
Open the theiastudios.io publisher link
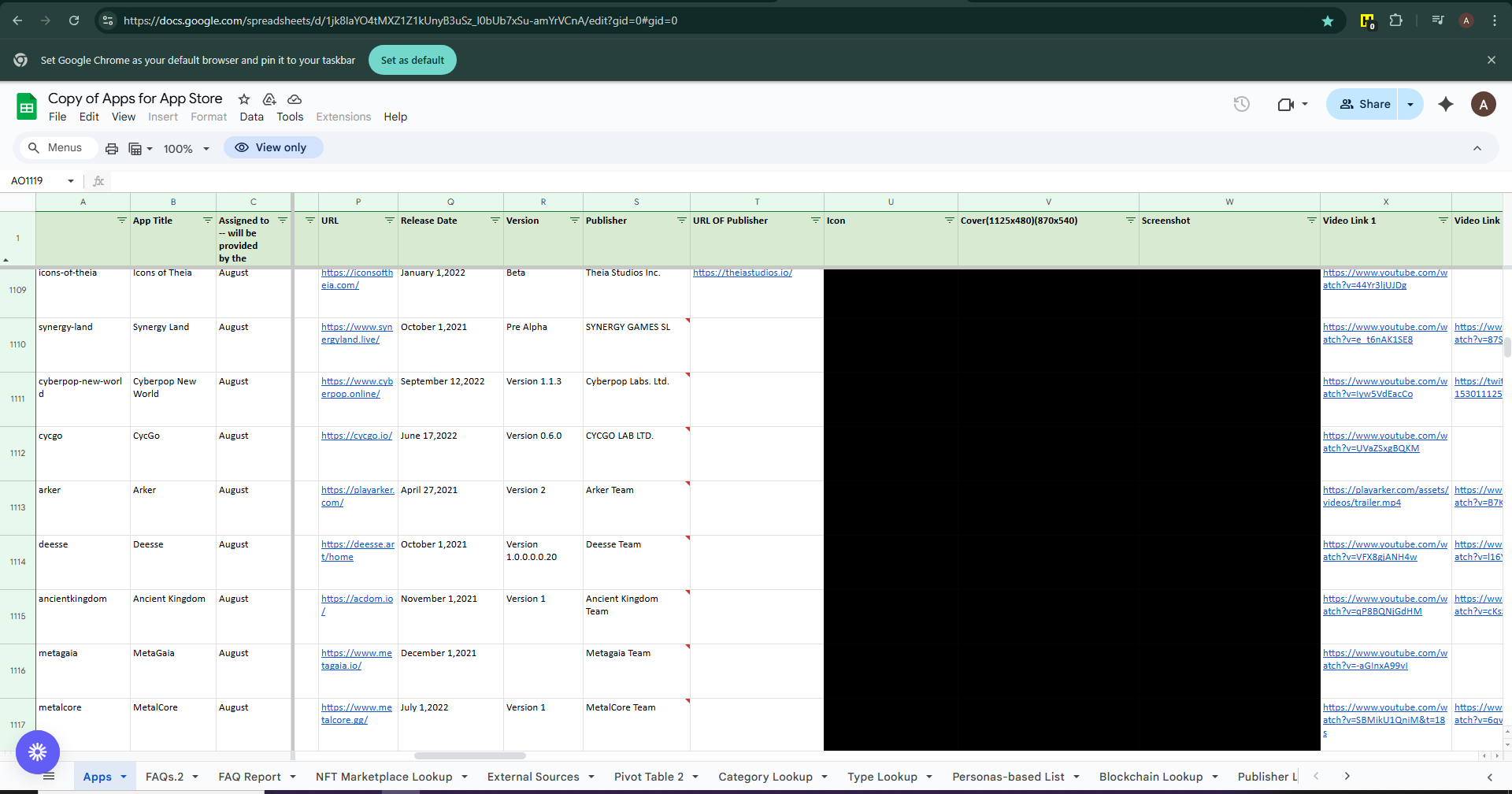[742, 273]
